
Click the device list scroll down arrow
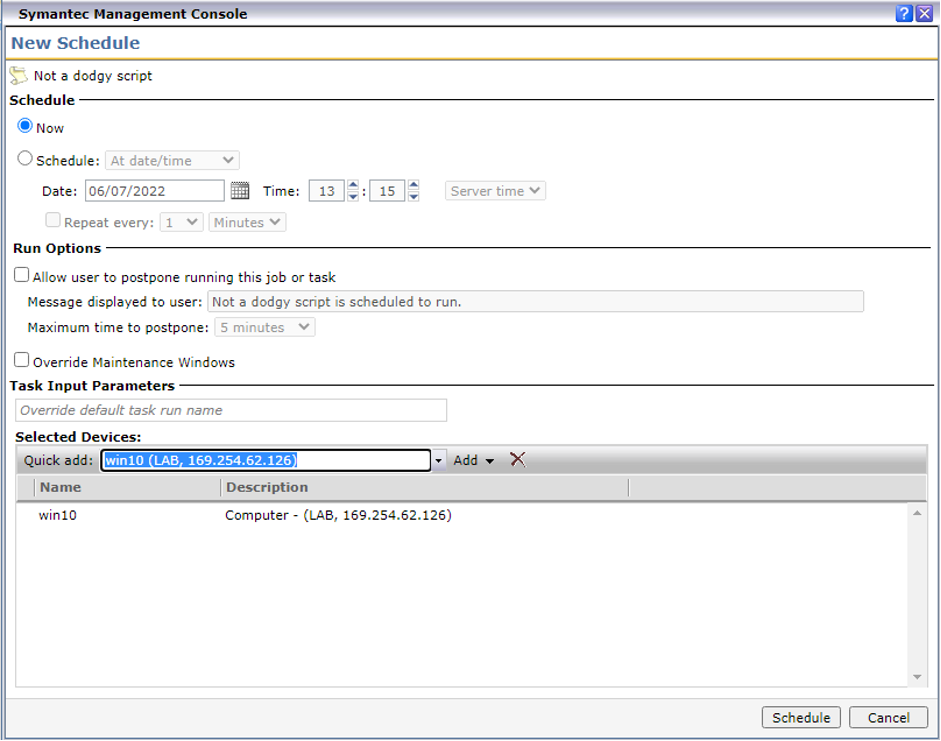pyautogui.click(x=917, y=677)
